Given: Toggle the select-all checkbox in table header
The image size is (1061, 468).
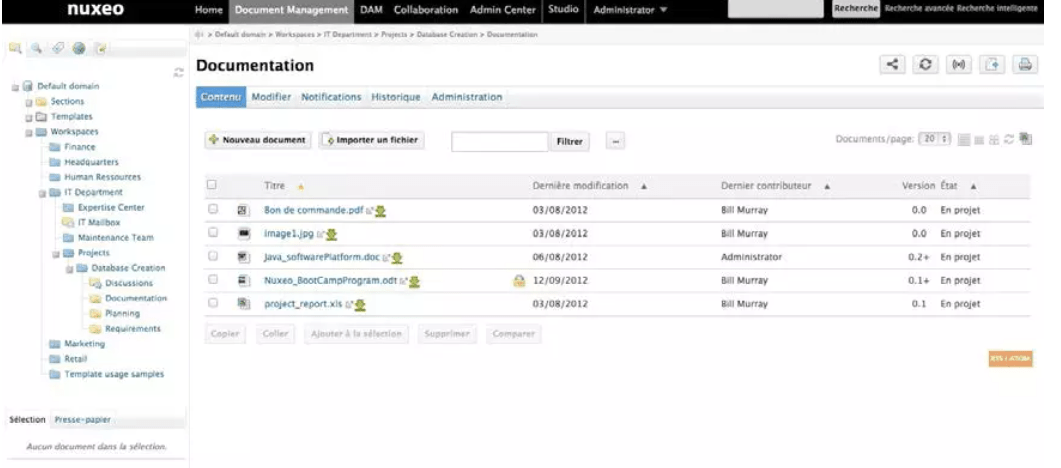Looking at the screenshot, I should coord(211,185).
